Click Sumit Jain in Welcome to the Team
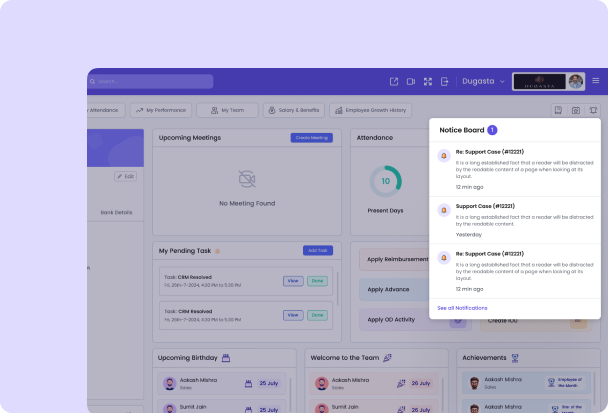Image resolution: width=608 pixels, height=413 pixels. pos(373,408)
